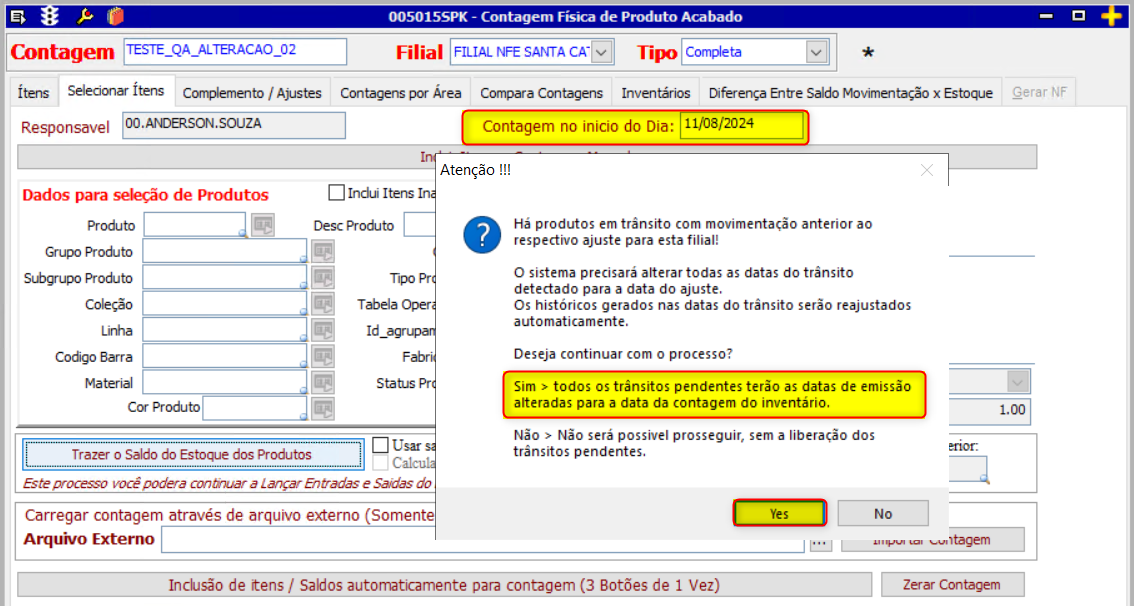Open the wrench tools icon

(x=85, y=16)
